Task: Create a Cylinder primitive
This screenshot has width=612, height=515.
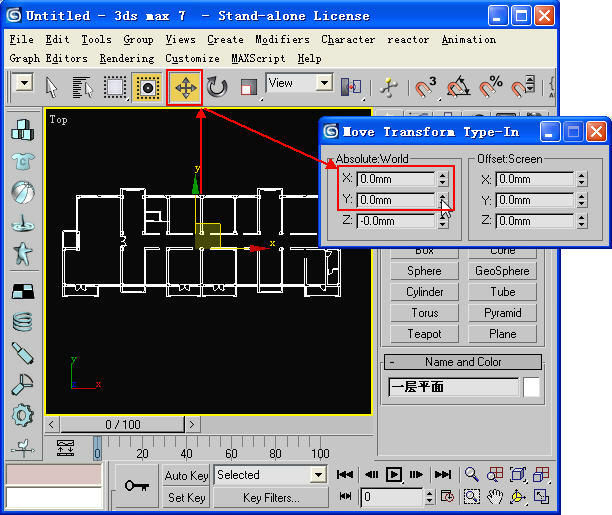Action: (424, 292)
